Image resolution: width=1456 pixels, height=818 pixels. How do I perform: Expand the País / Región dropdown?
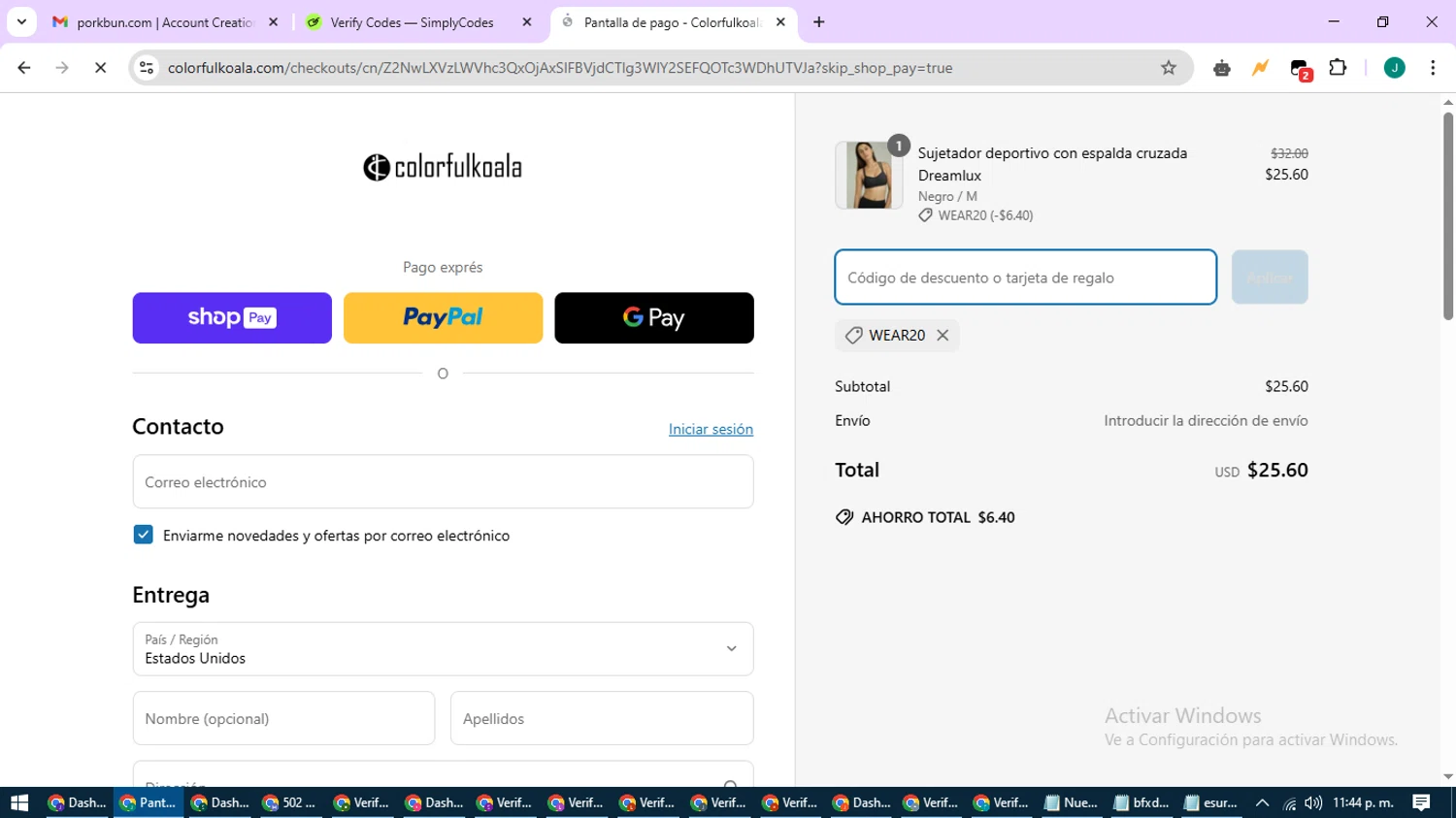tap(443, 649)
